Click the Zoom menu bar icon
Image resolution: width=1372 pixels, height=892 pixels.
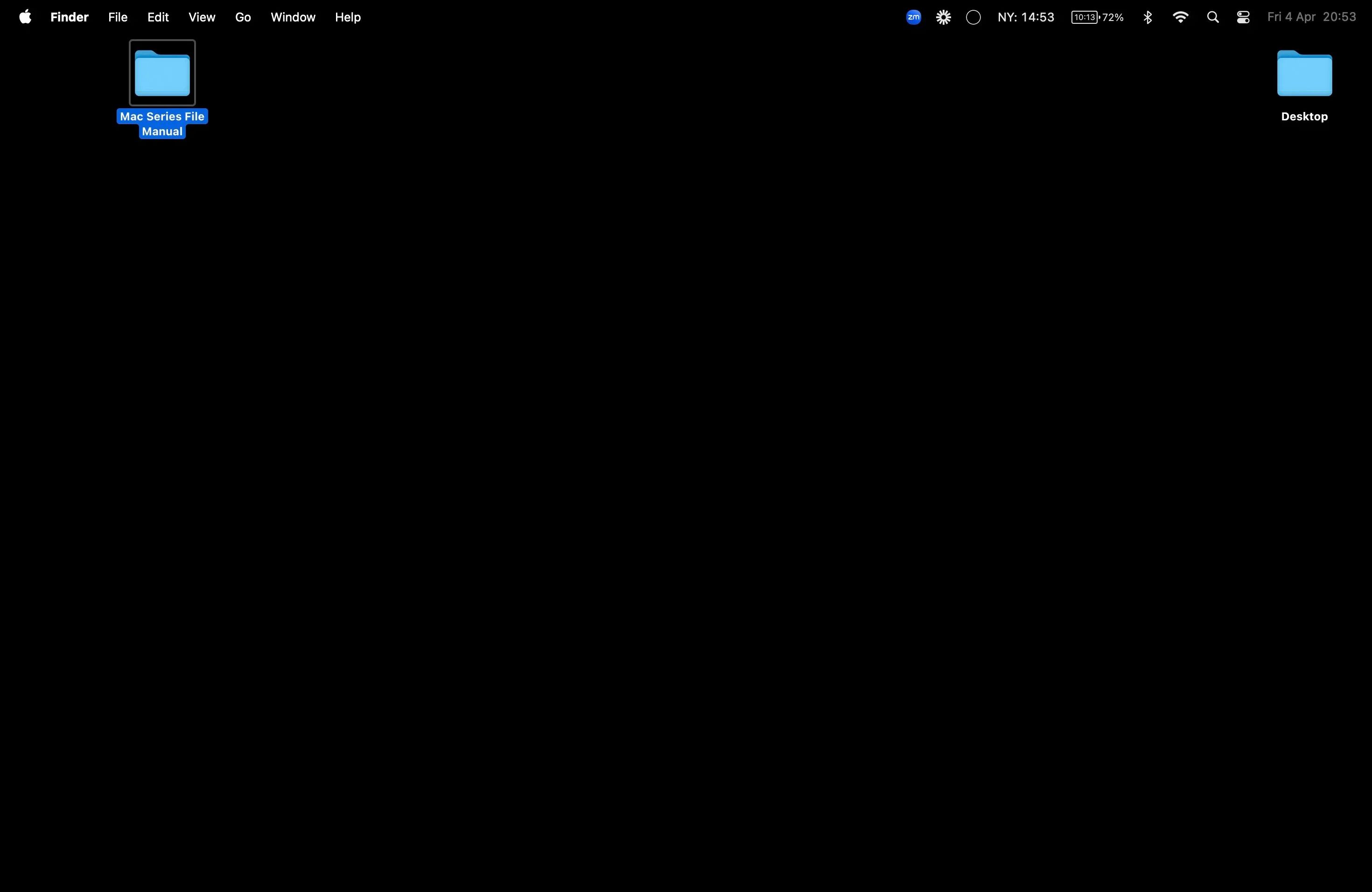913,17
